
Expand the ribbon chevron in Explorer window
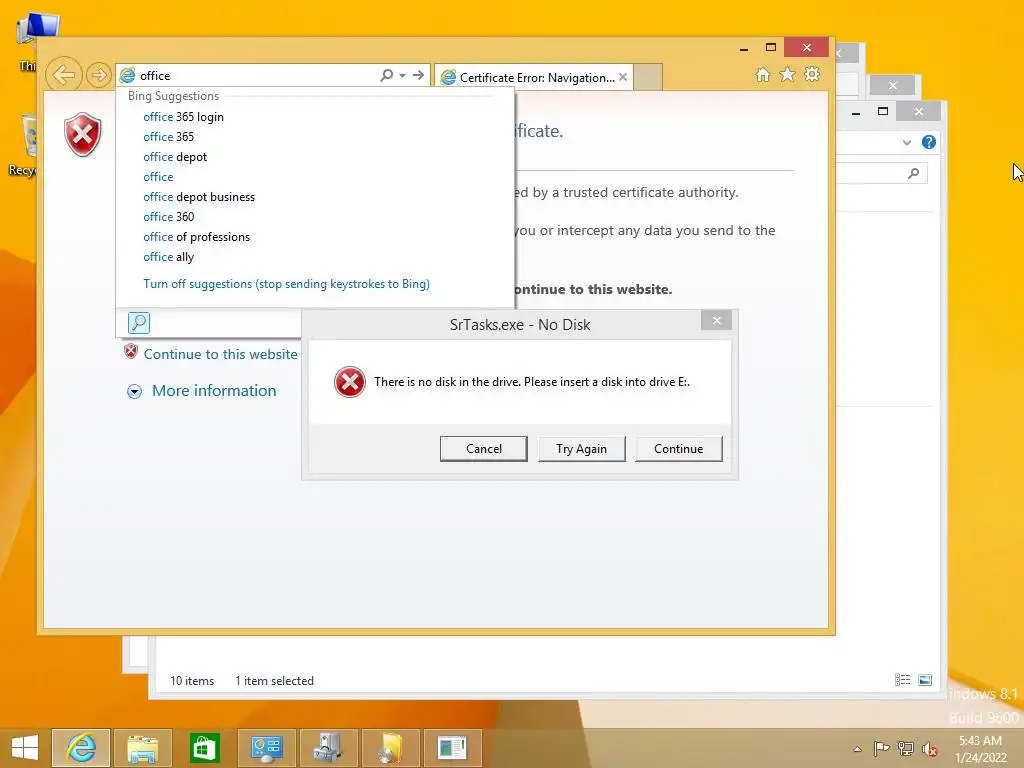pyautogui.click(x=906, y=142)
